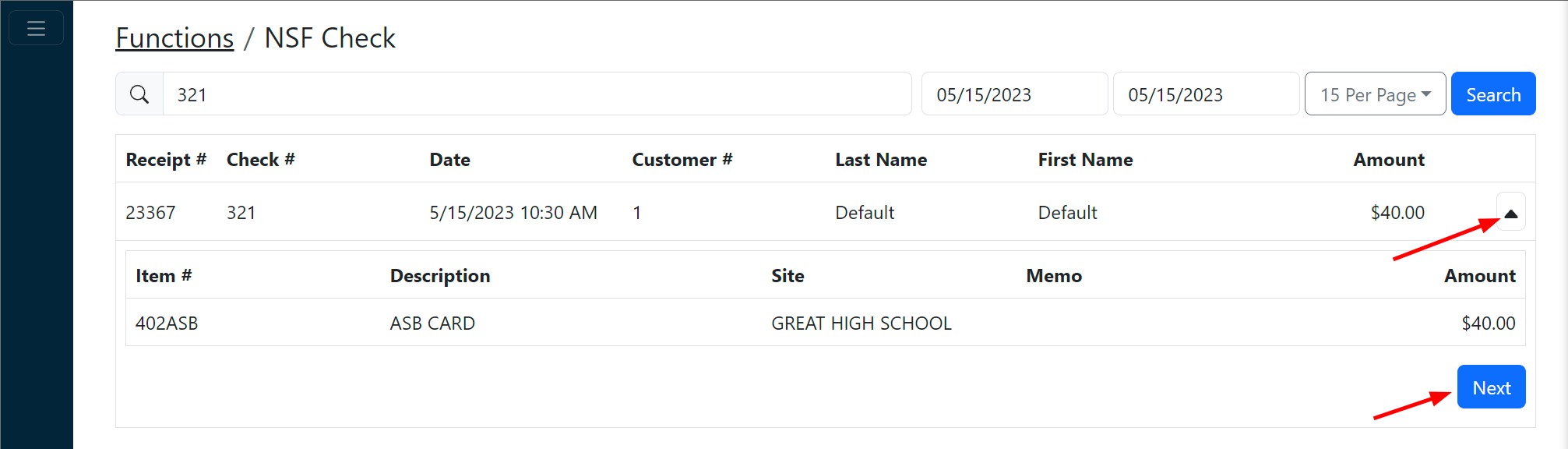Click the Receipt # column header

pyautogui.click(x=165, y=159)
